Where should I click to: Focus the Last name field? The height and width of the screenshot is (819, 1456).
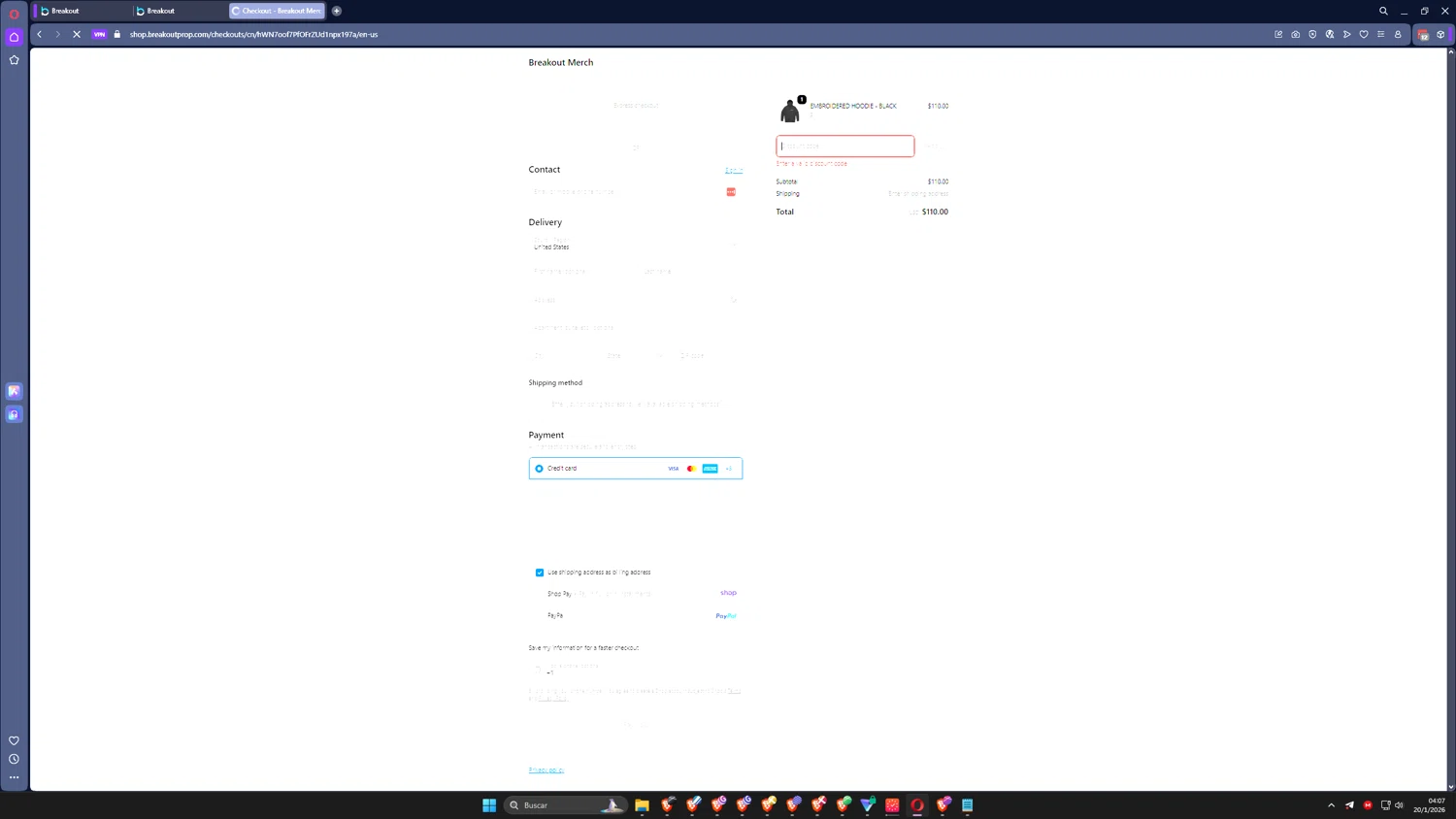[x=691, y=272]
